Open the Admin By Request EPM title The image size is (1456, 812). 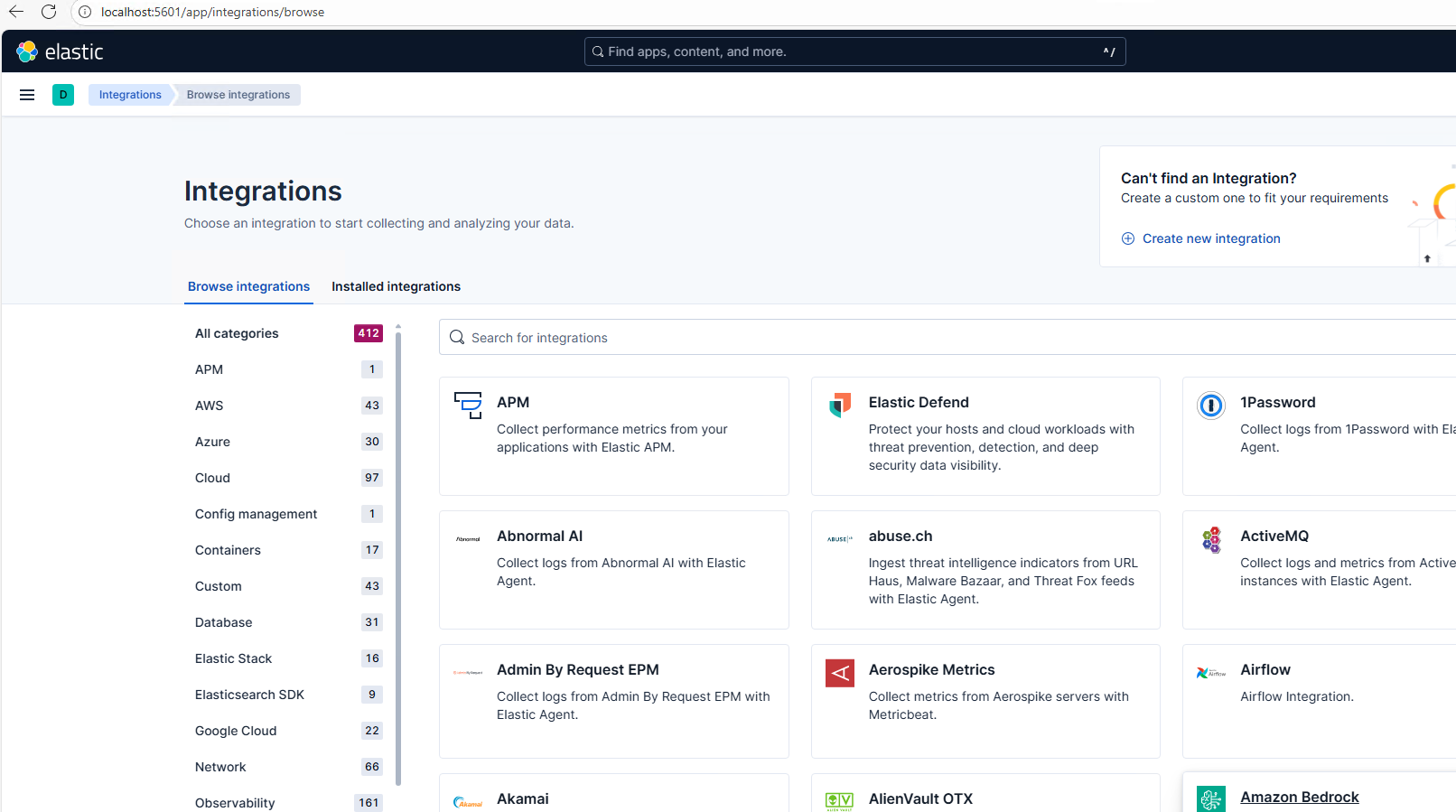coord(578,669)
